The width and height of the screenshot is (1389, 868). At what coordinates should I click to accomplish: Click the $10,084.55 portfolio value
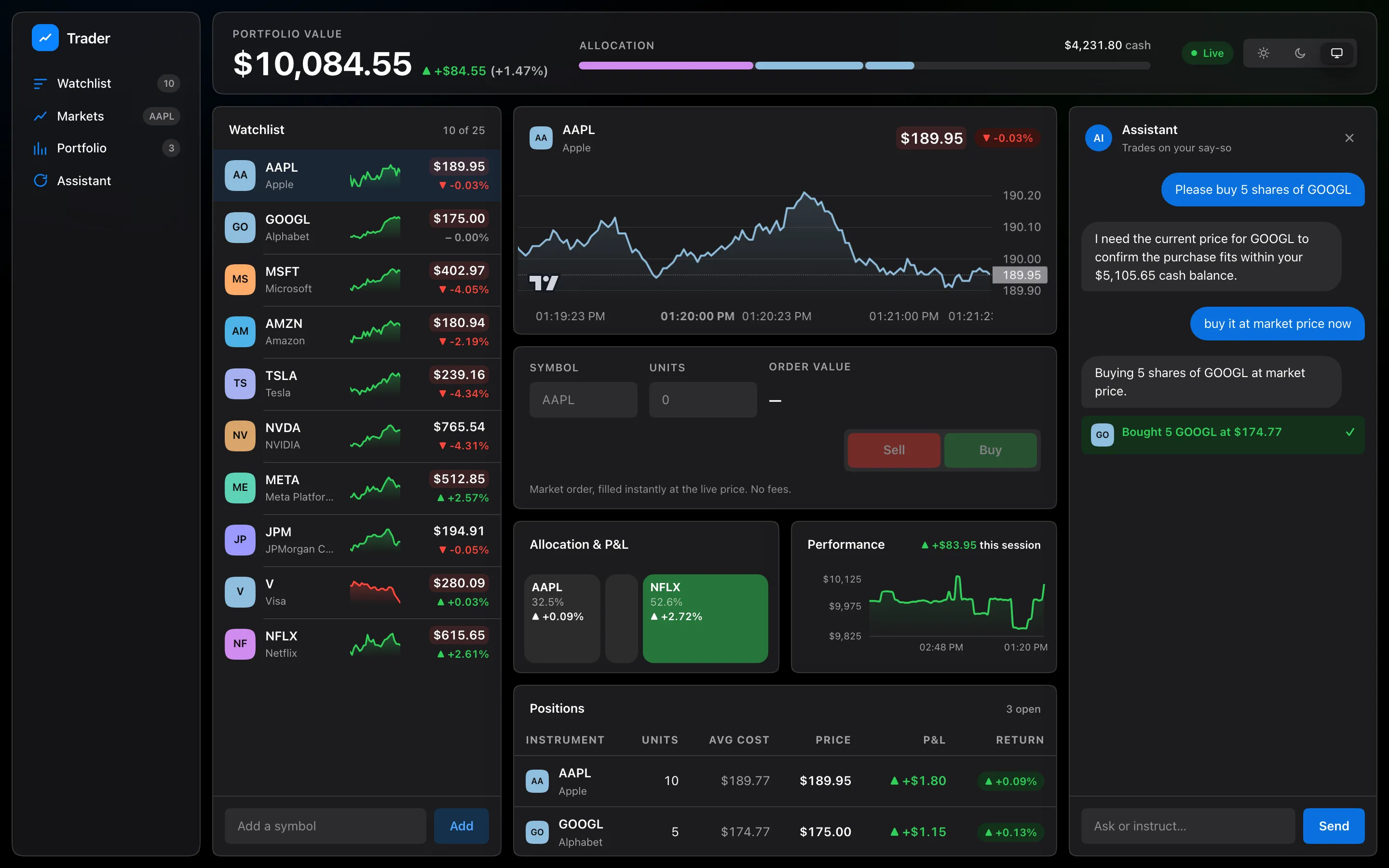[323, 63]
